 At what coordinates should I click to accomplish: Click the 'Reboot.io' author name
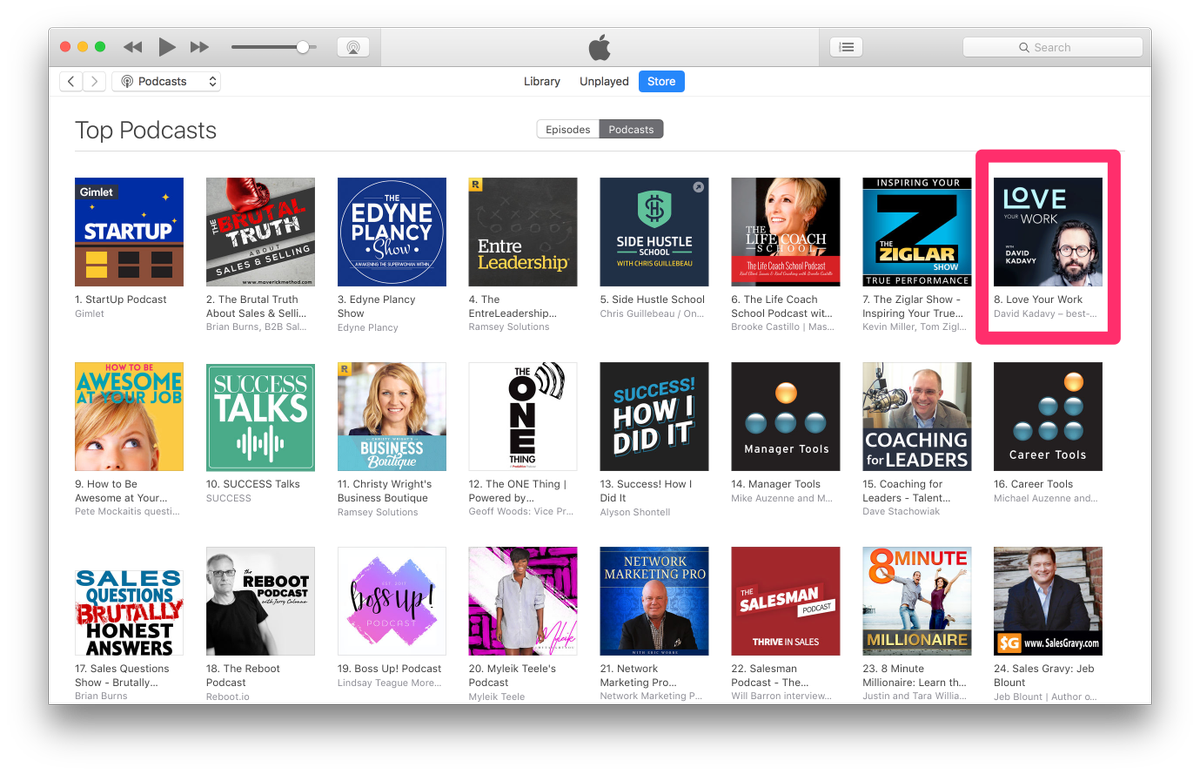[228, 696]
